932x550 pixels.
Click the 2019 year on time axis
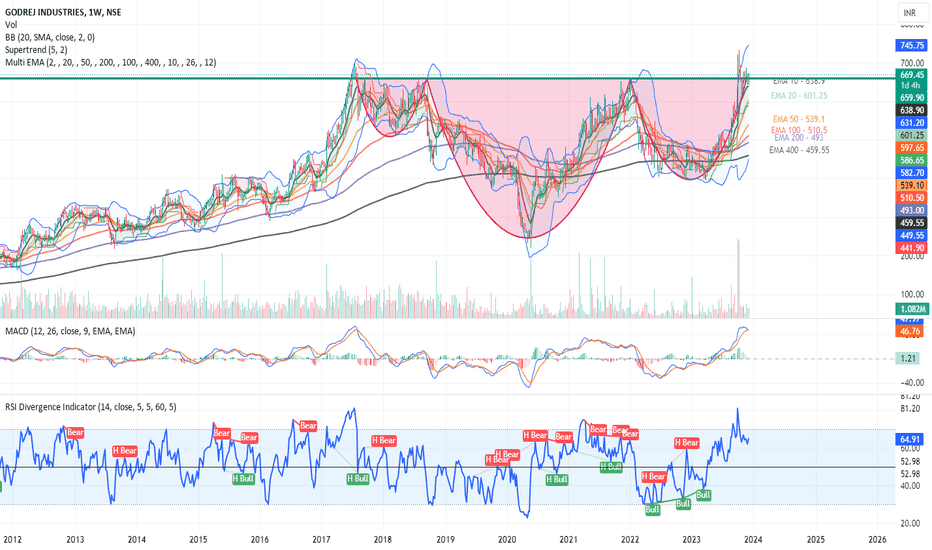coord(445,539)
